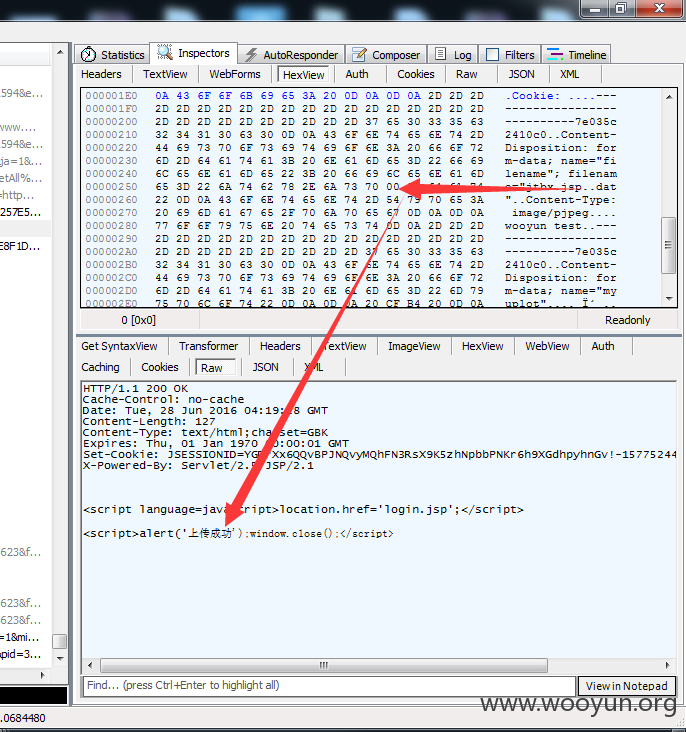The image size is (686, 732).
Task: Click the Readonly status label
Action: coord(628,320)
